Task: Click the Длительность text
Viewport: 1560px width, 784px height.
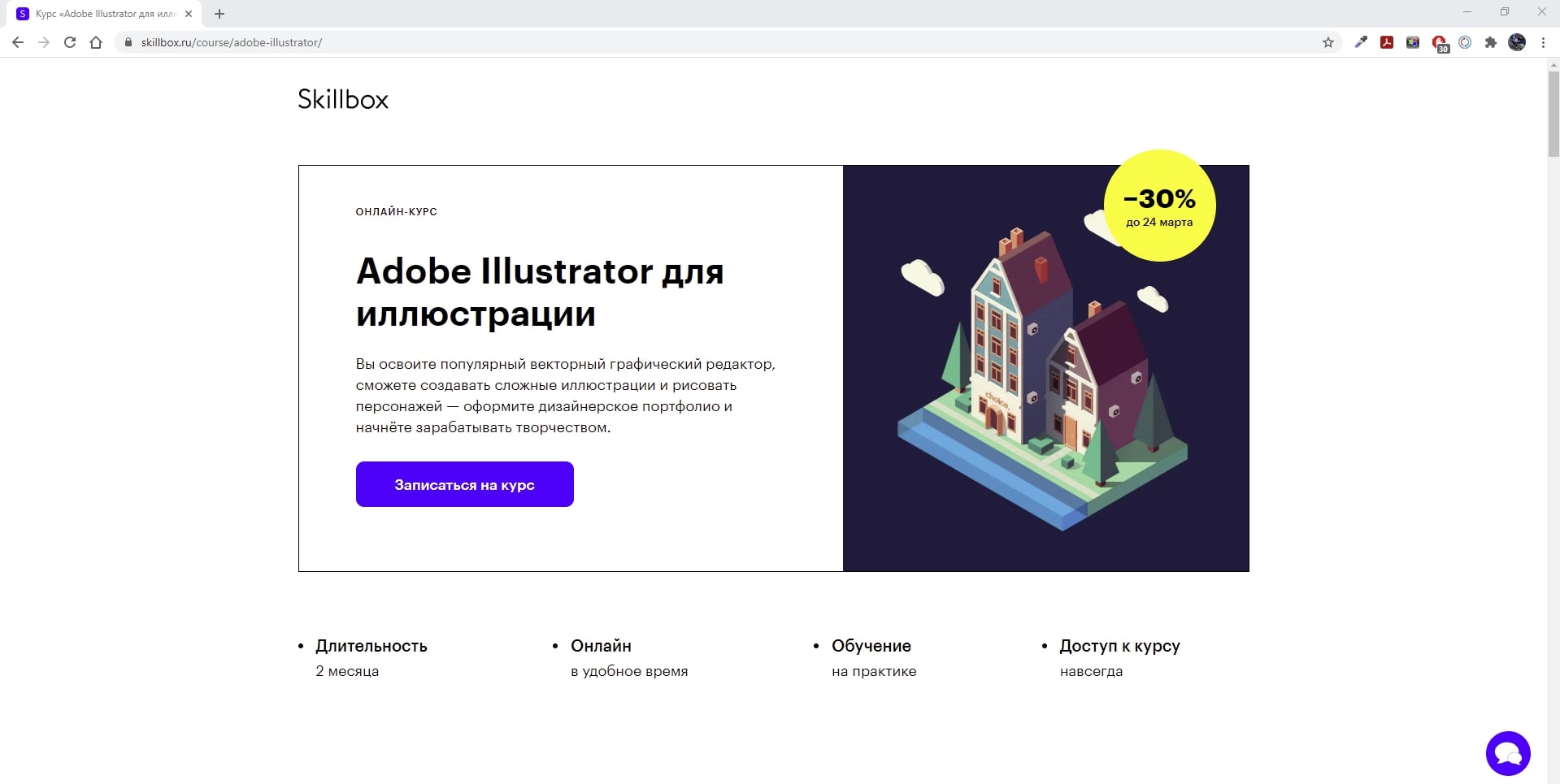Action: tap(372, 646)
